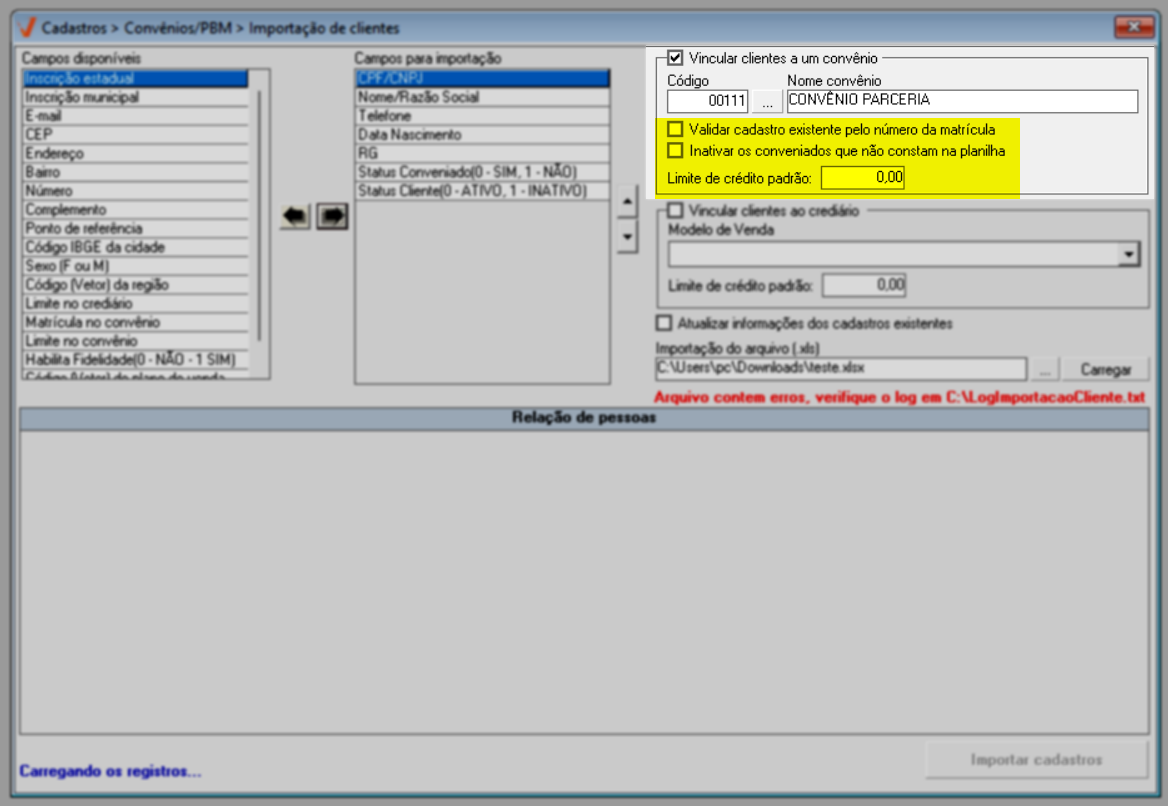The width and height of the screenshot is (1168, 806).
Task: Select Inscrição estadual in available fields
Action: click(136, 78)
